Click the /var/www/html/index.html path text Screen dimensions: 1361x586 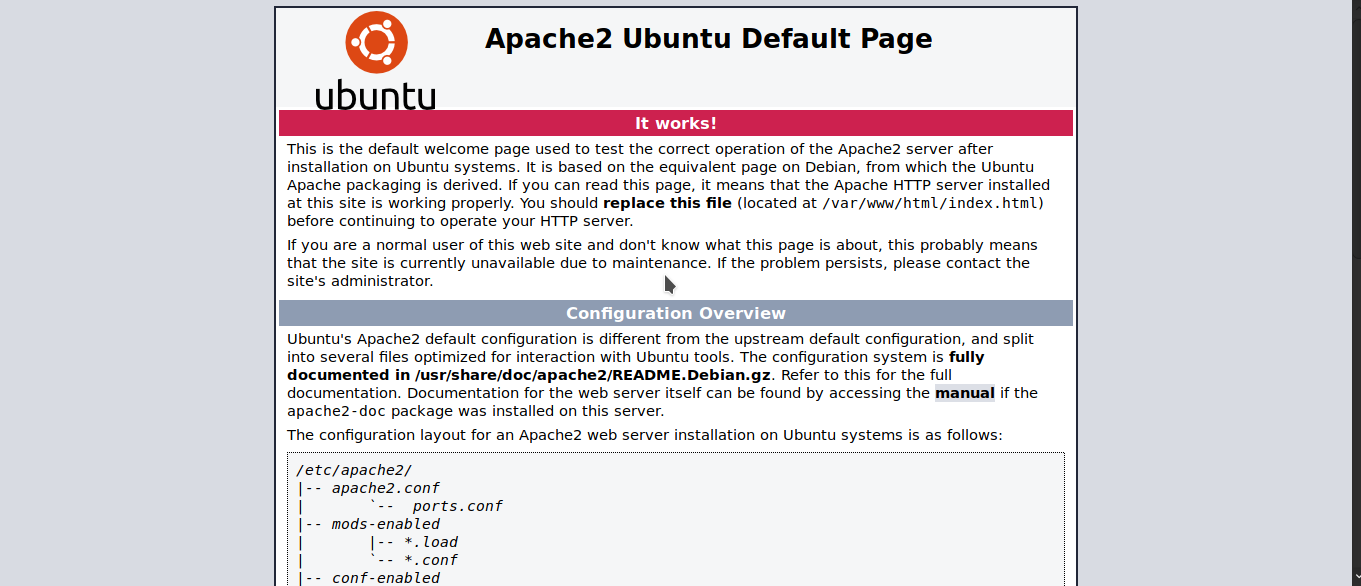tap(930, 203)
